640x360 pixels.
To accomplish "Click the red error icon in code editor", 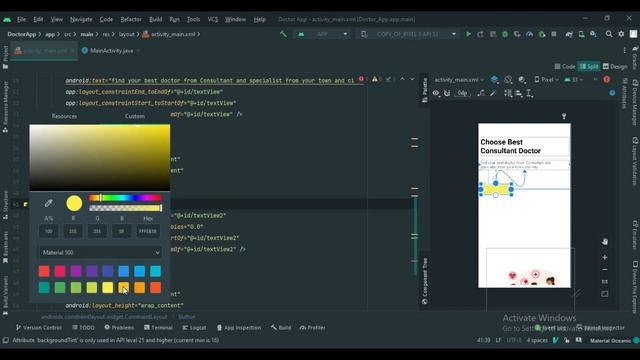I will [361, 79].
